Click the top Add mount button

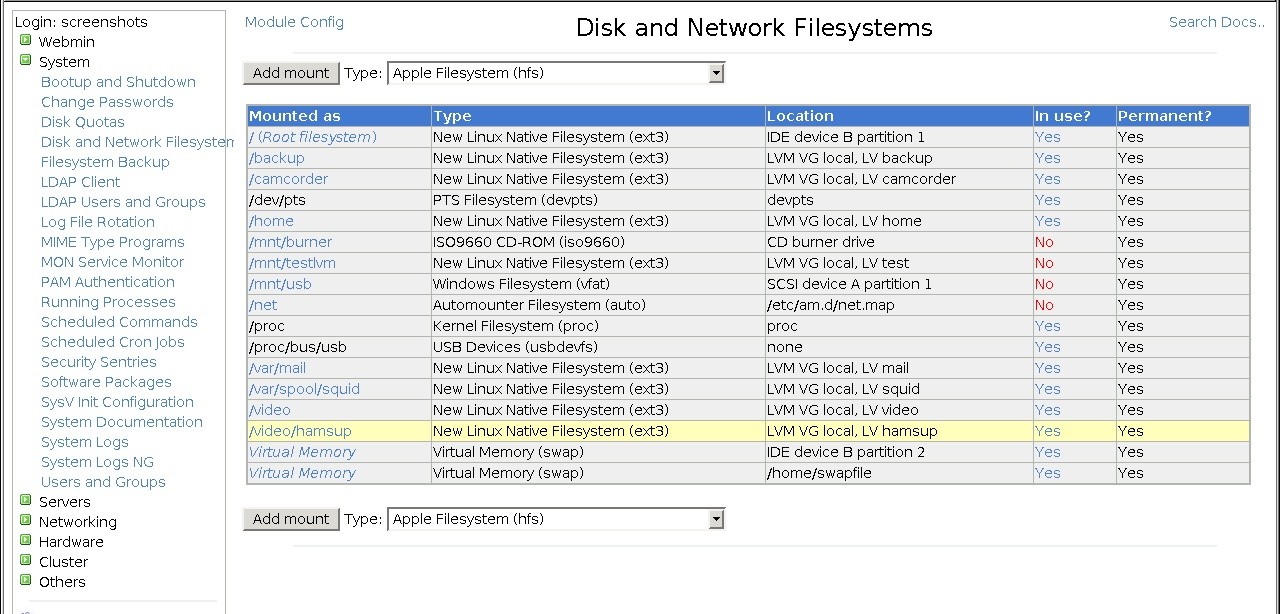[291, 73]
